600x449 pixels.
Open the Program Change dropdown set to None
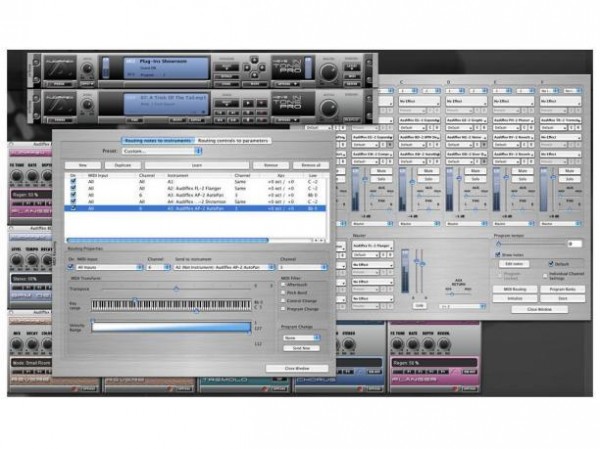(302, 337)
